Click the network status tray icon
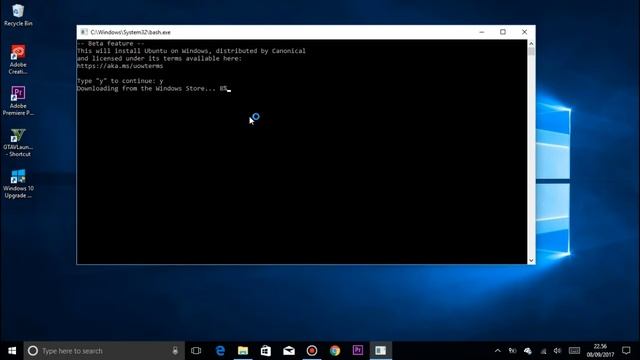This screenshot has width=640, height=360. [x=543, y=351]
